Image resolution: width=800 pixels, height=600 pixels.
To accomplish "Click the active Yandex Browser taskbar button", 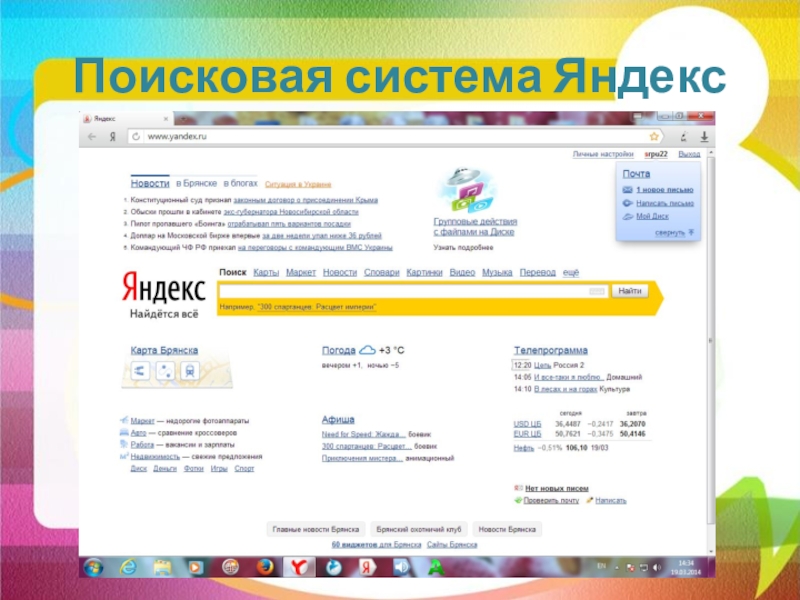I will pos(299,567).
